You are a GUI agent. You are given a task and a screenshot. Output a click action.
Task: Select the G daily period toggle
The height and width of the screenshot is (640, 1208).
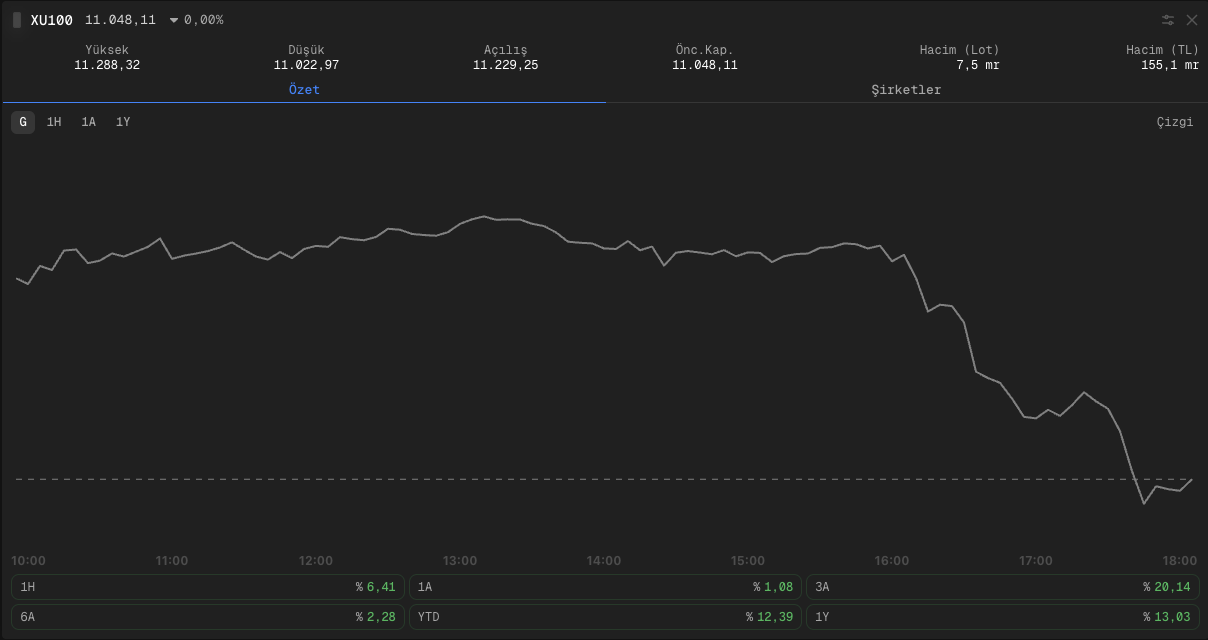[x=23, y=122]
